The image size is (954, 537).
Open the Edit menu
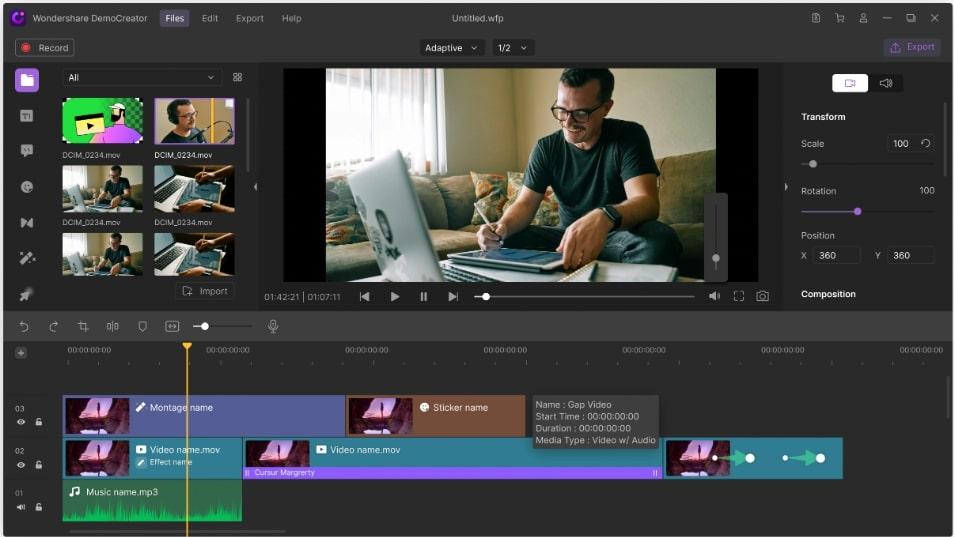(210, 18)
